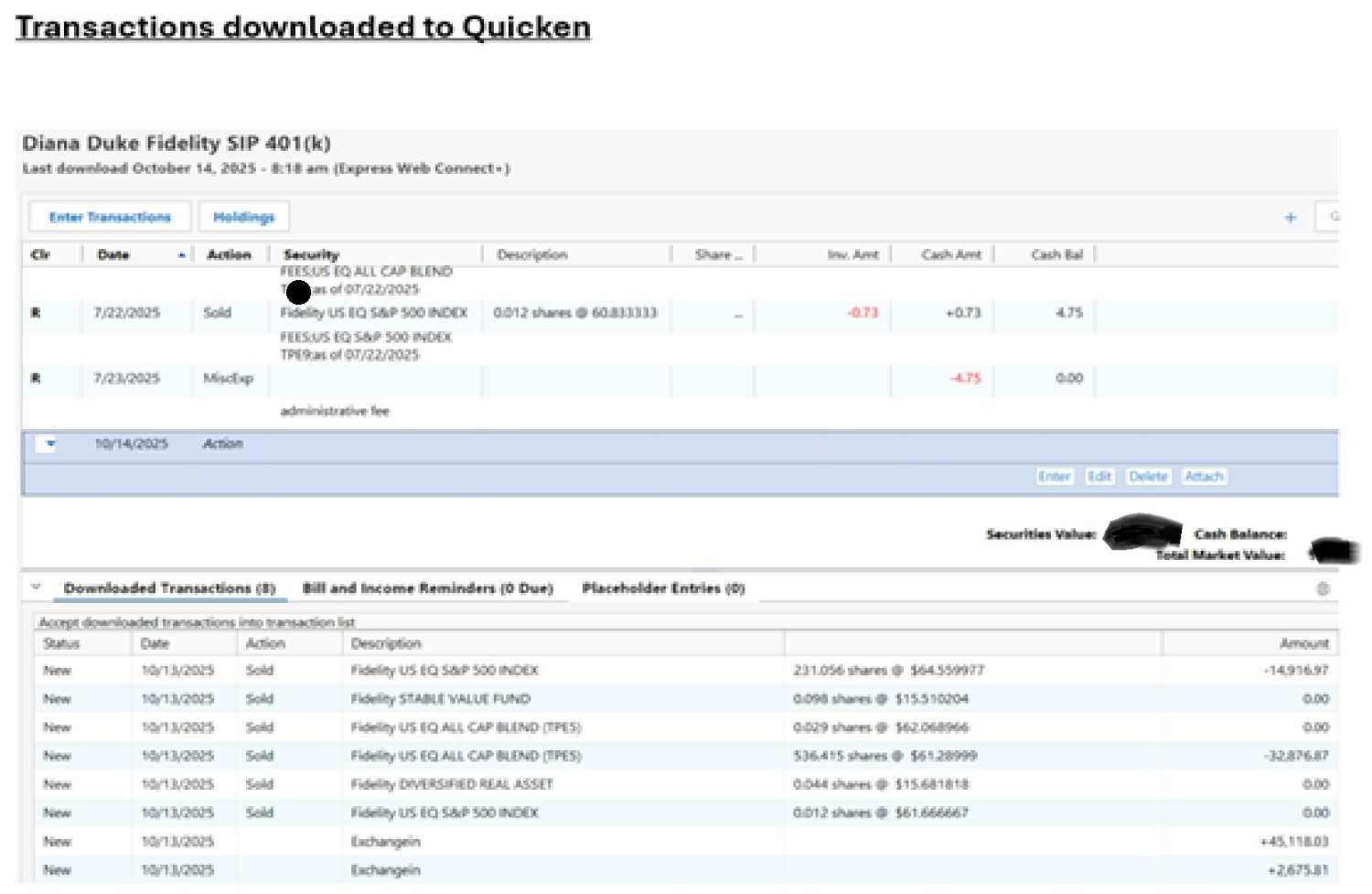Screen dimensions: 1372x894
Task: Switch to Placeholder Entries (0) tab
Action: pyautogui.click(x=663, y=588)
